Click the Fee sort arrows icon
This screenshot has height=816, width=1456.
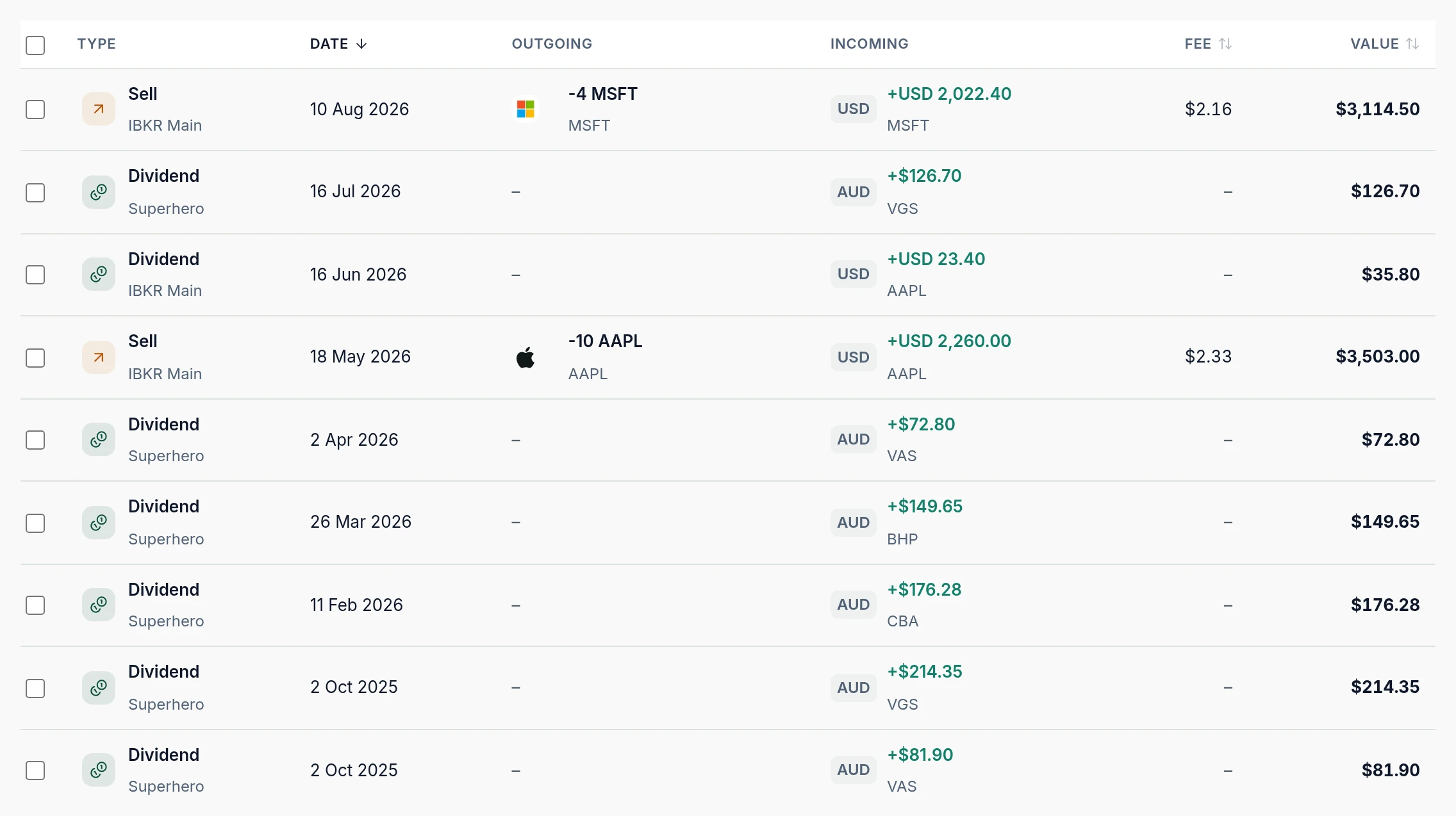[1225, 44]
